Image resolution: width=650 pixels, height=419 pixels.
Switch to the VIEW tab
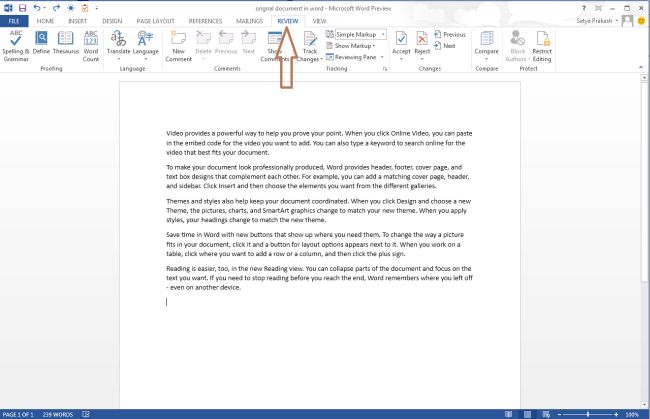tap(319, 21)
